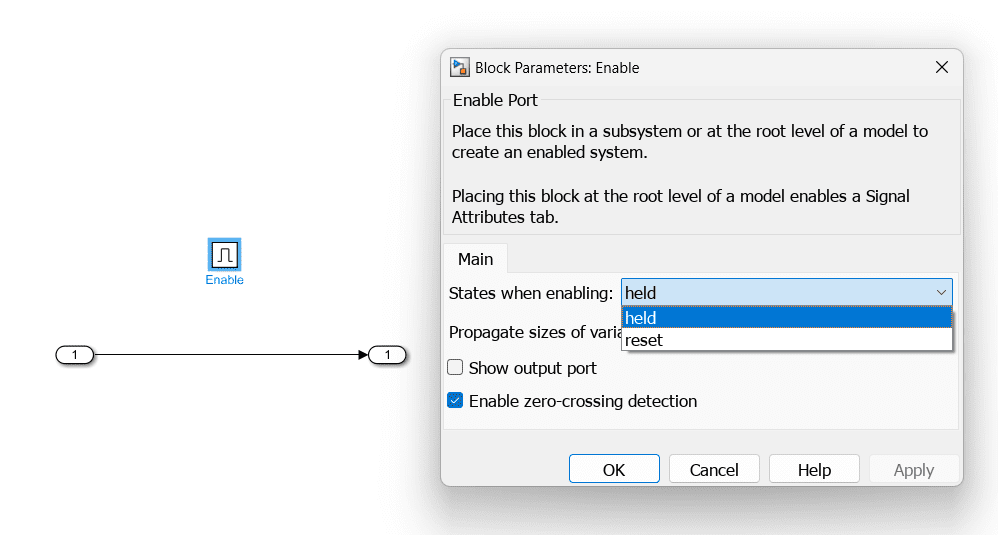Screen dimensions: 998x535
Task: Click the Enable block's name label
Action: [224, 280]
